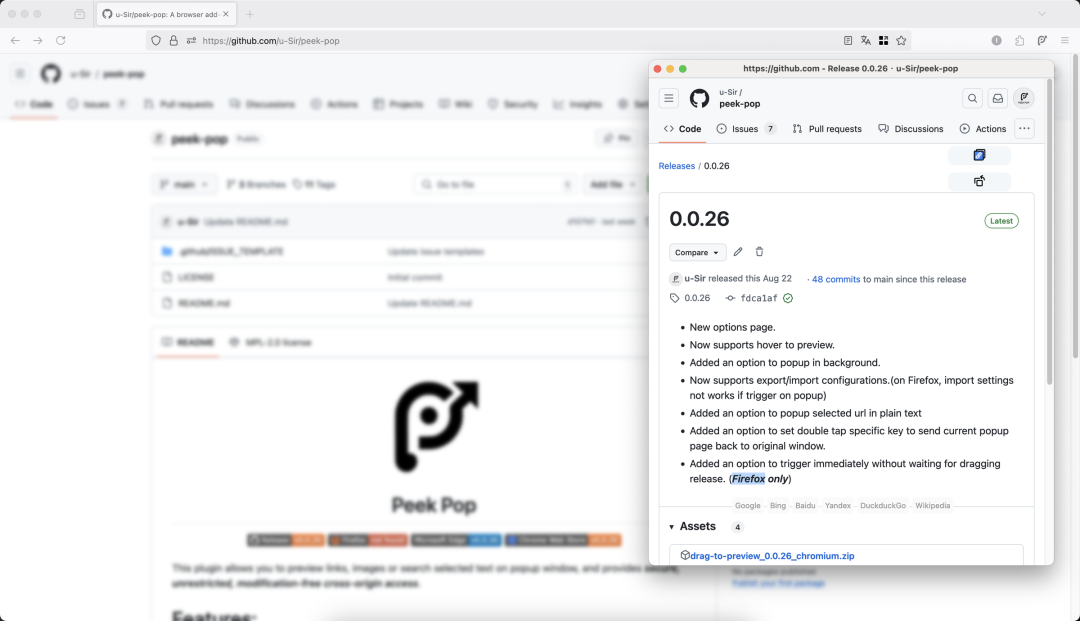Click the translate page icon
This screenshot has height=621, width=1080.
click(866, 41)
